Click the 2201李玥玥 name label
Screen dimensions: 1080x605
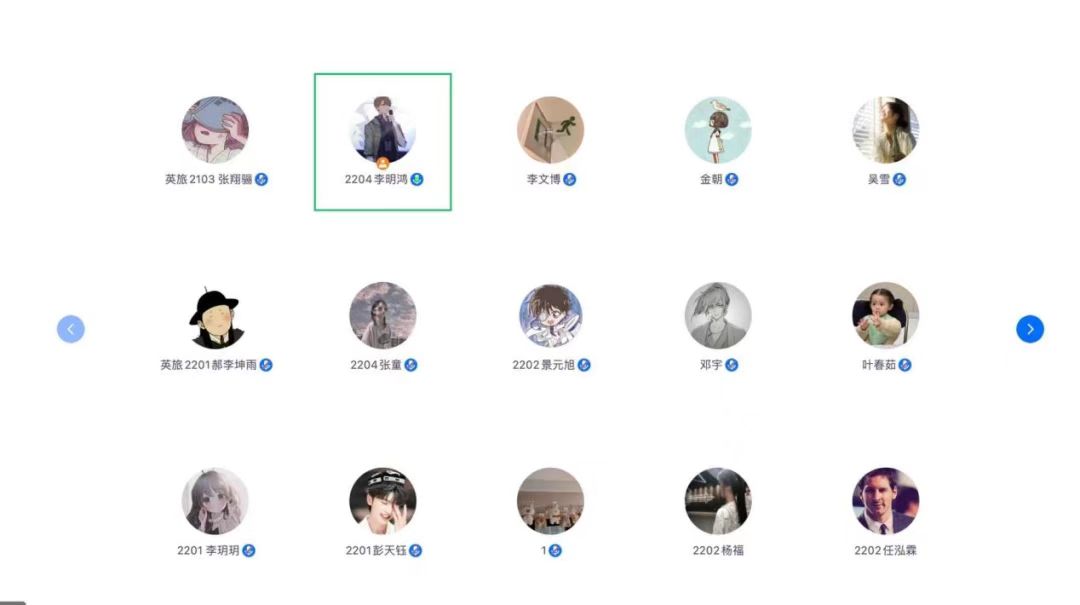tap(208, 550)
